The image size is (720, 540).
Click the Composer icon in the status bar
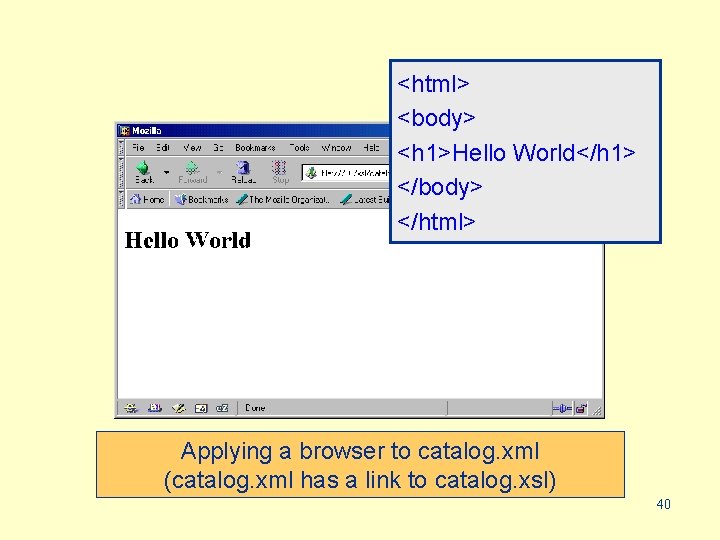click(178, 408)
